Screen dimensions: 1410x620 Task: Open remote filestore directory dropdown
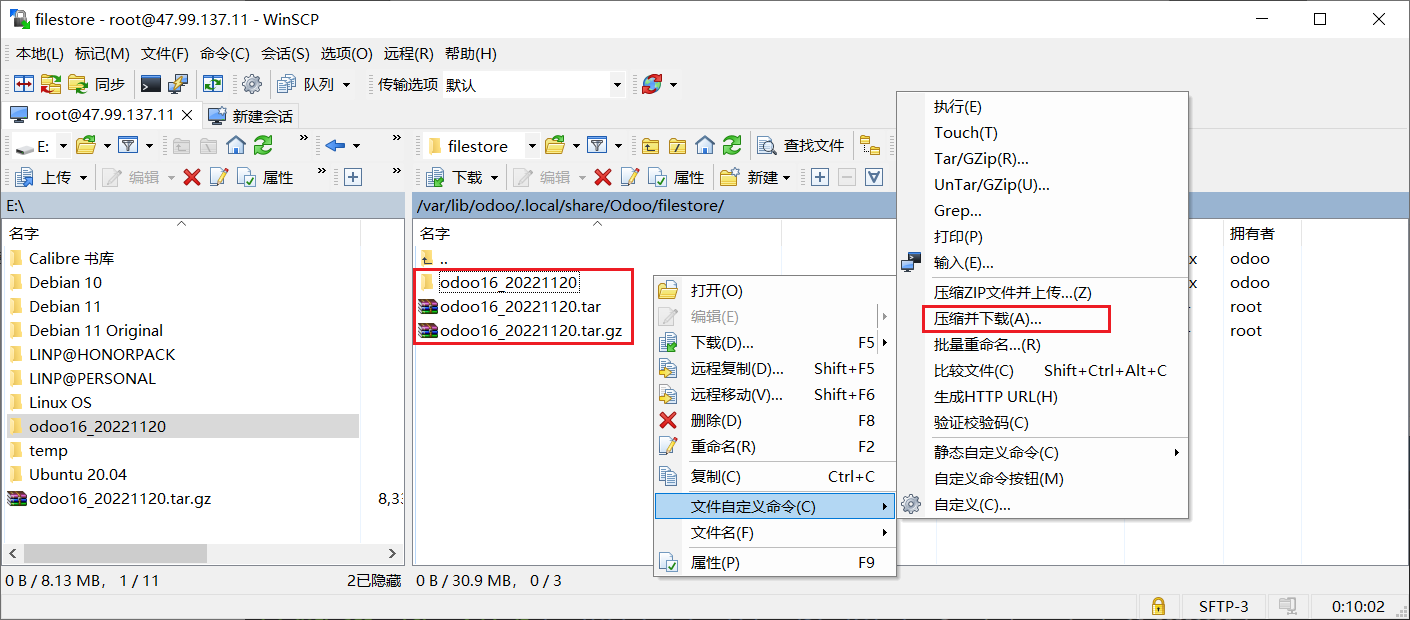(532, 146)
